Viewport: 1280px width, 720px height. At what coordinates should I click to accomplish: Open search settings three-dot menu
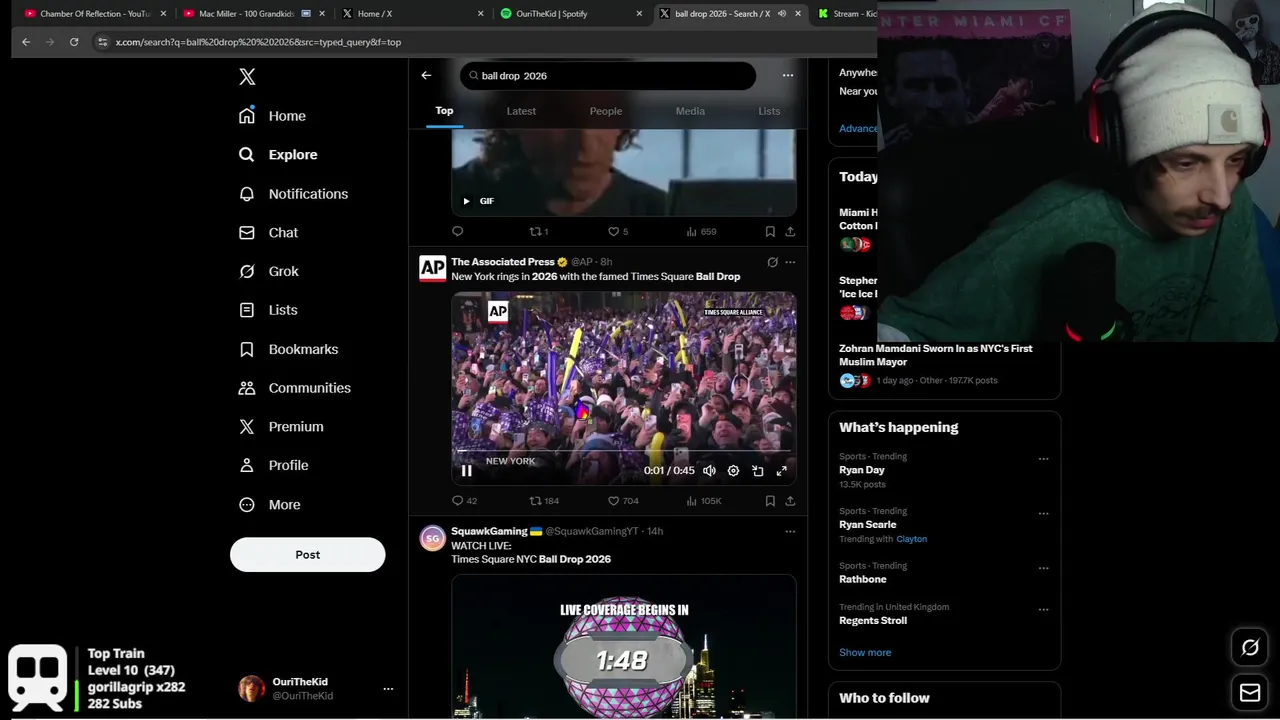point(788,76)
